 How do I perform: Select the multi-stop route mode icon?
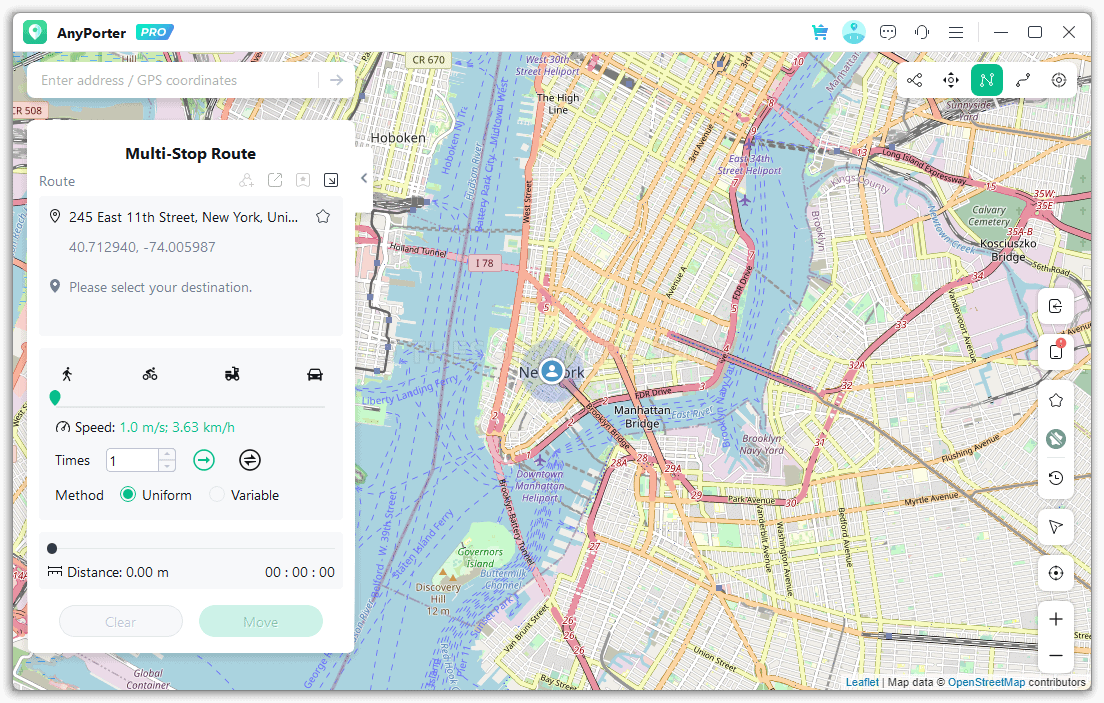[986, 80]
